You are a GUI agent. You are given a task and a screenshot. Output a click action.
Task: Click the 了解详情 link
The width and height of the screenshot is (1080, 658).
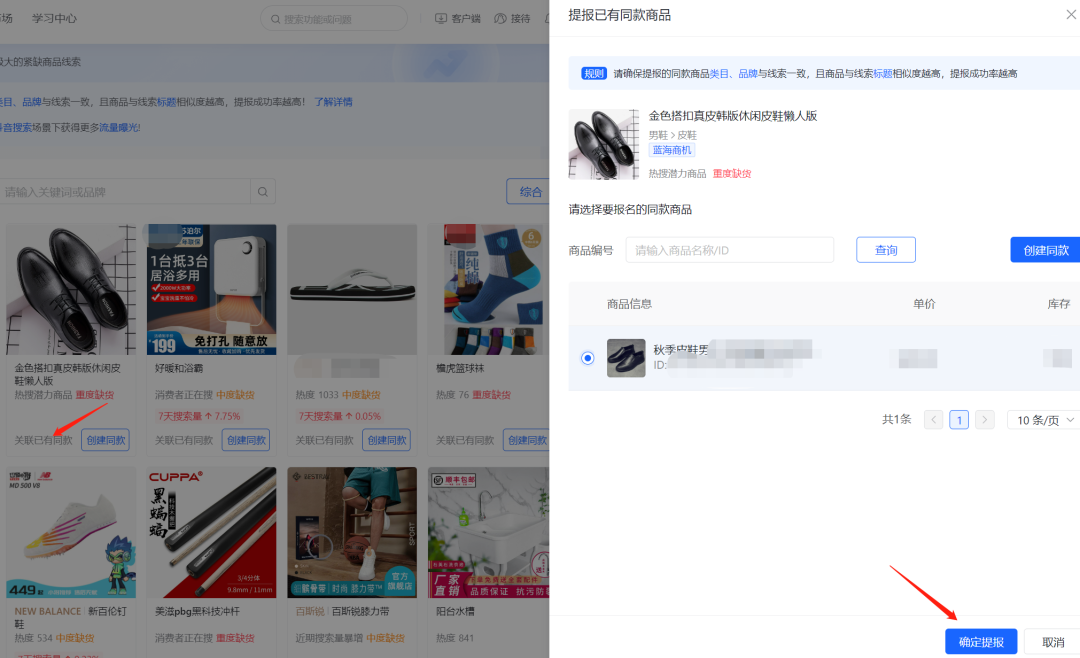click(x=333, y=101)
